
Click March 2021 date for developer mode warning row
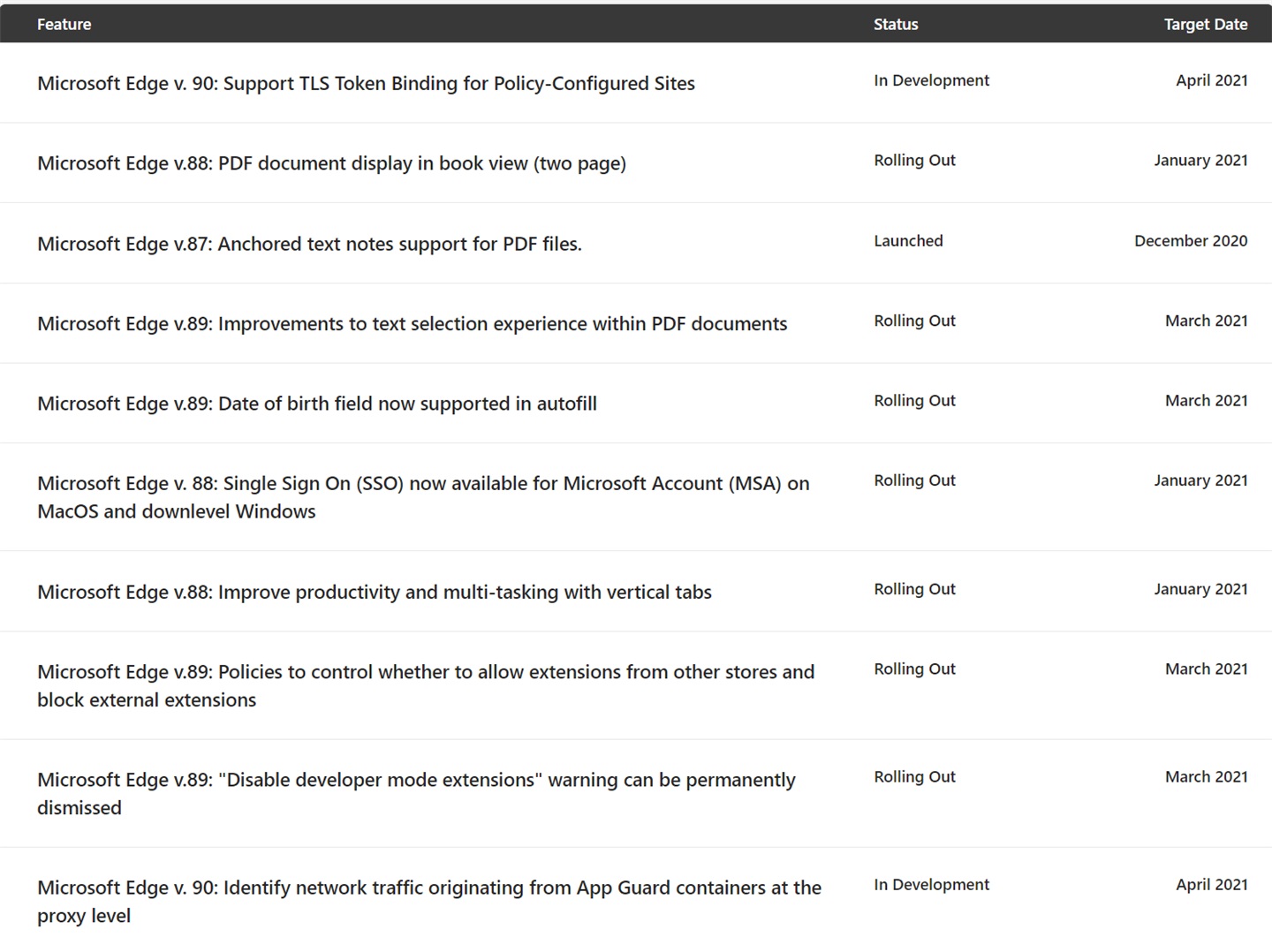click(x=1206, y=777)
